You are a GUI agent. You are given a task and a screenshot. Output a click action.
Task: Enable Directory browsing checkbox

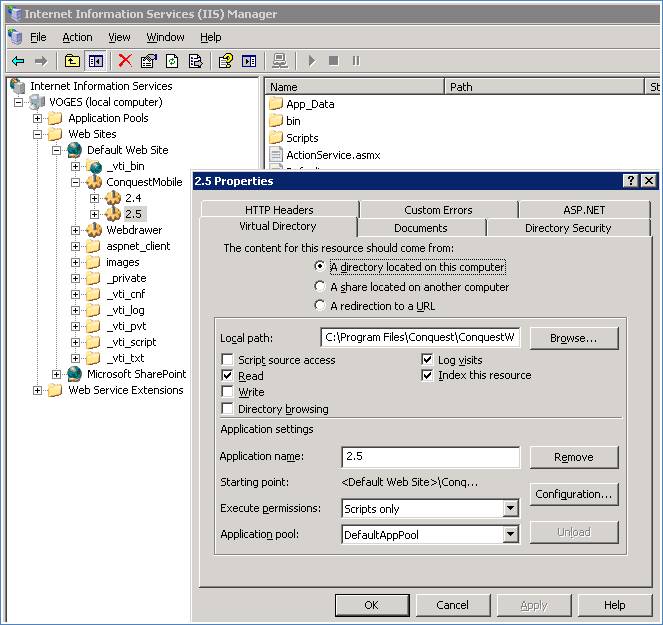[227, 408]
